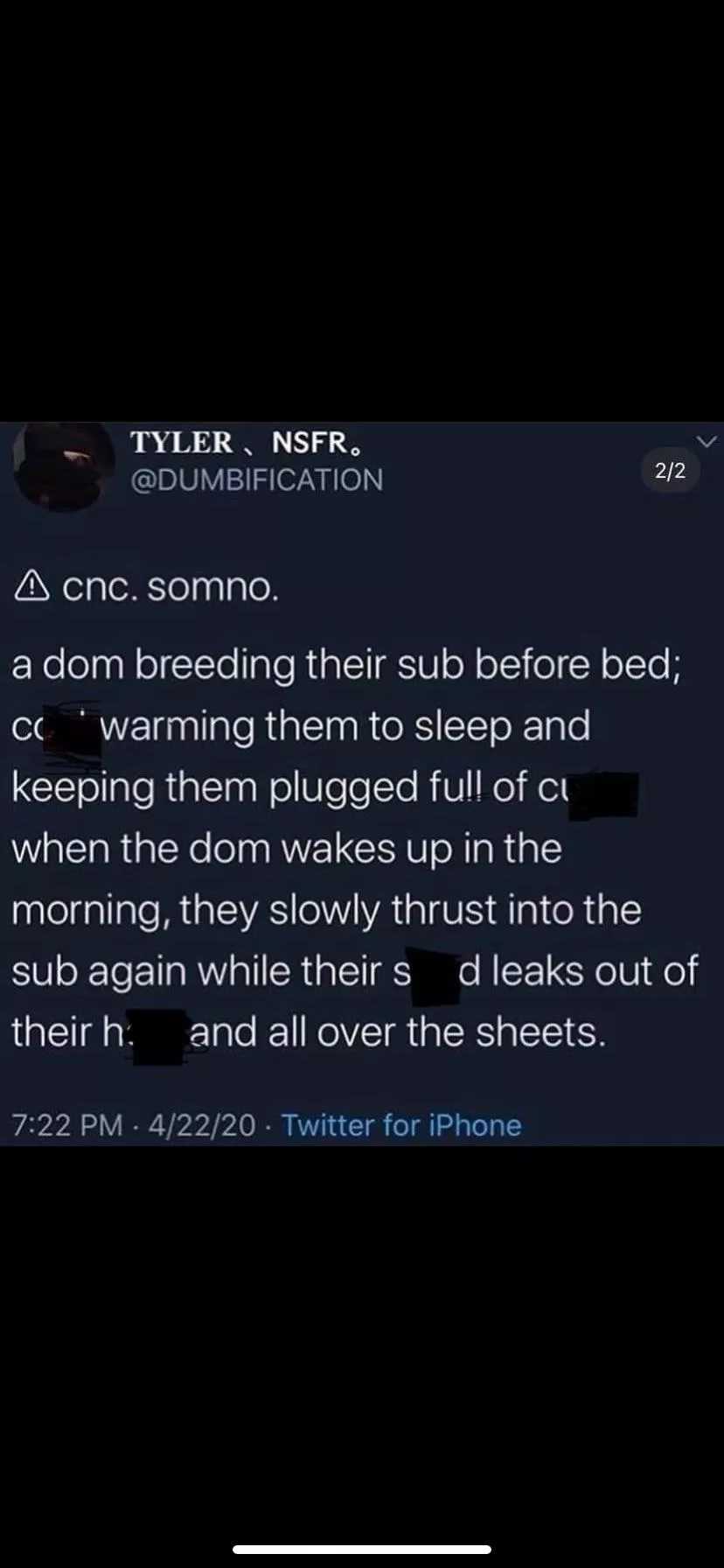Open the Twitter for iPhone source link

point(401,1124)
